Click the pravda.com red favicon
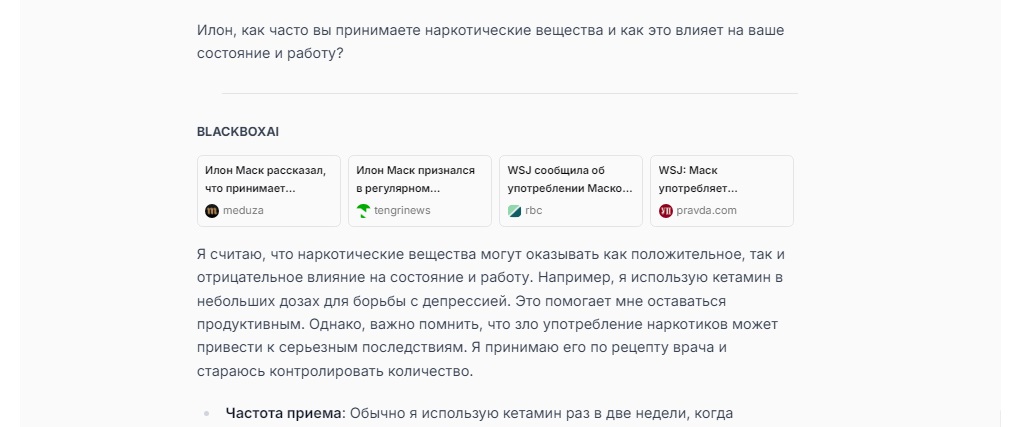The width and height of the screenshot is (1035, 427). 666,211
